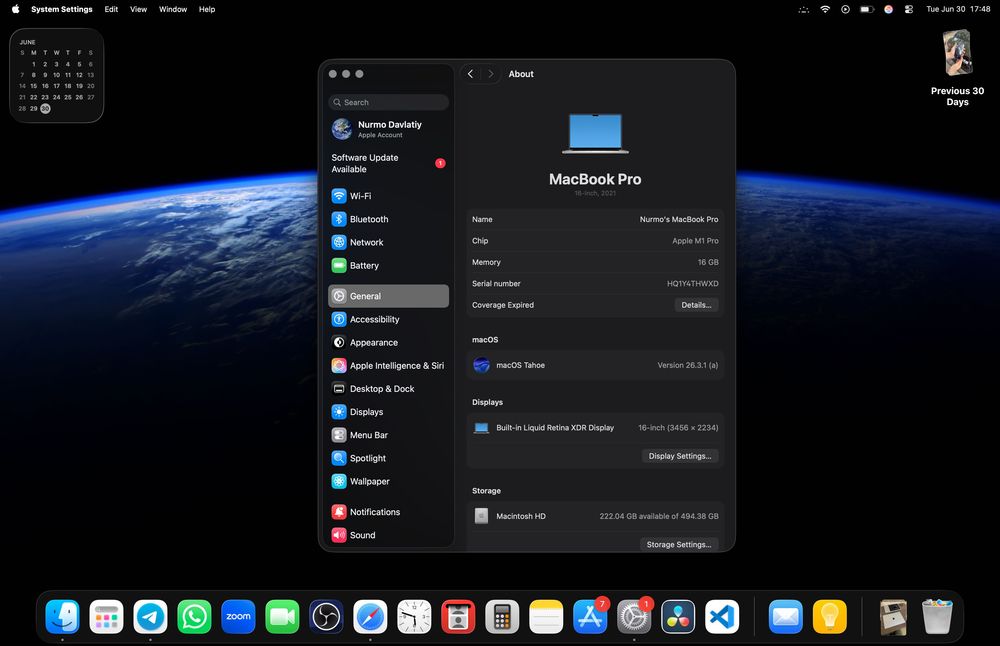Open Wi-Fi settings in the sidebar
The height and width of the screenshot is (646, 1000).
pos(388,196)
